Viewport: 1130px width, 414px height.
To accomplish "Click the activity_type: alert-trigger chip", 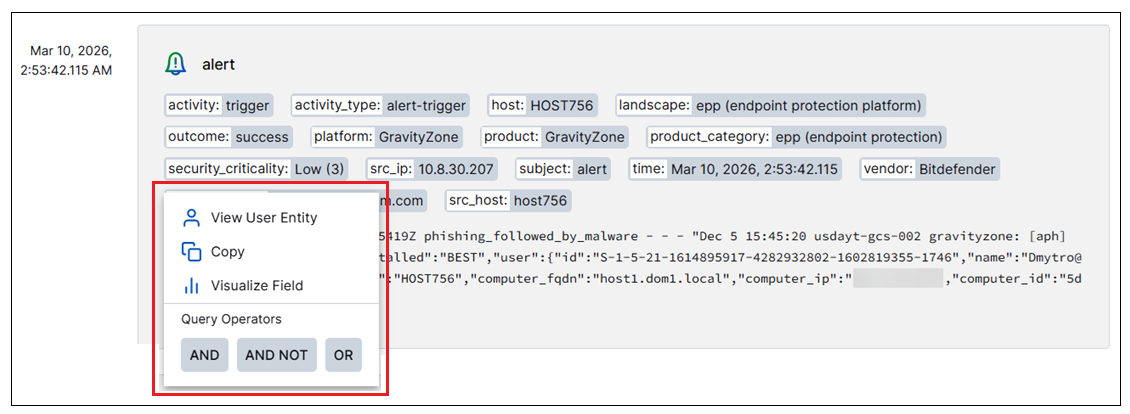I will 381,106.
